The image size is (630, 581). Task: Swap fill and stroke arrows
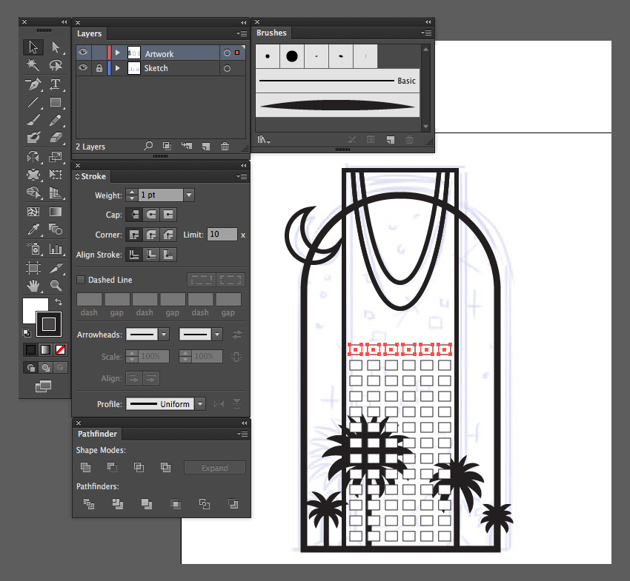tap(59, 301)
